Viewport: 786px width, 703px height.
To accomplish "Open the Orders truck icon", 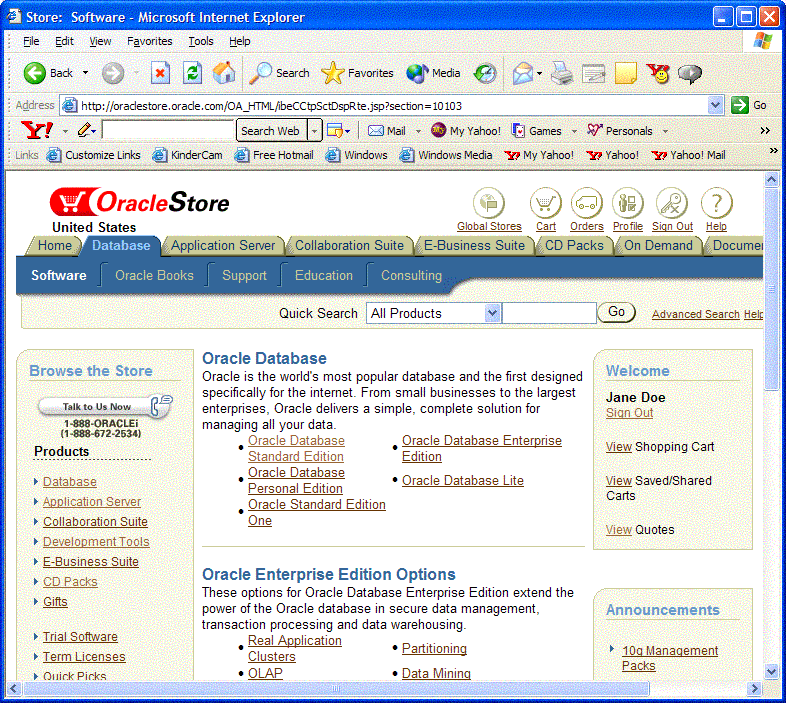I will (x=586, y=203).
